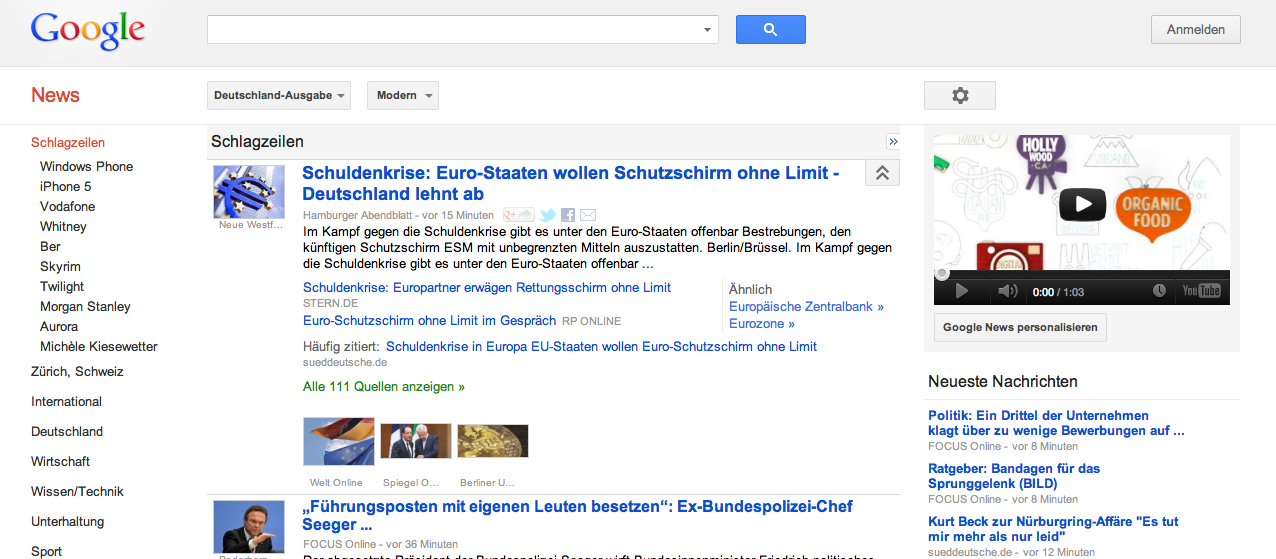Share the Schuldenkrise story on Twitter

[x=548, y=215]
